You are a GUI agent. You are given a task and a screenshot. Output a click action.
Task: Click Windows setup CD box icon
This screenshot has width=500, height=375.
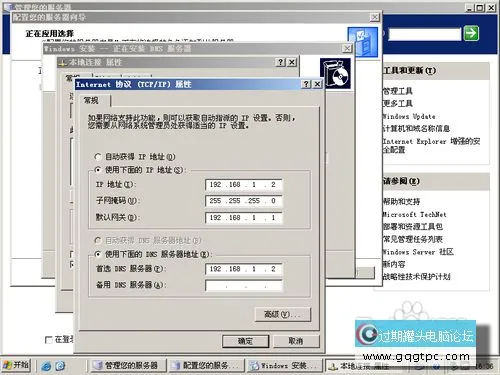(x=335, y=73)
